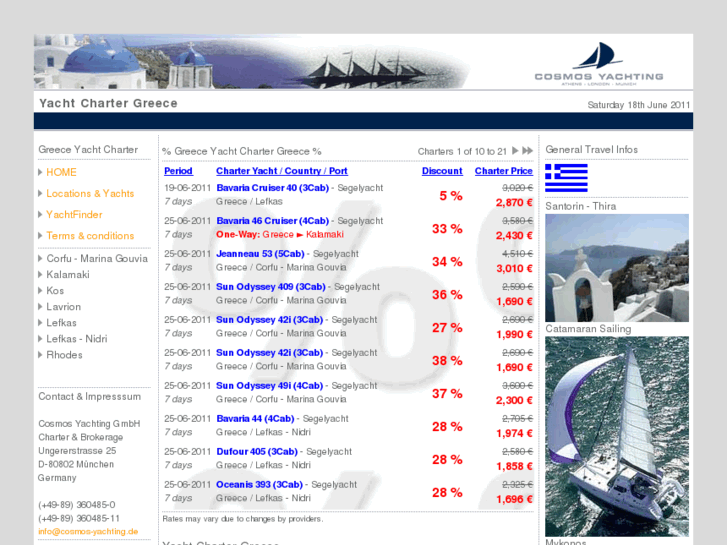Open the HOME menu link

point(61,173)
